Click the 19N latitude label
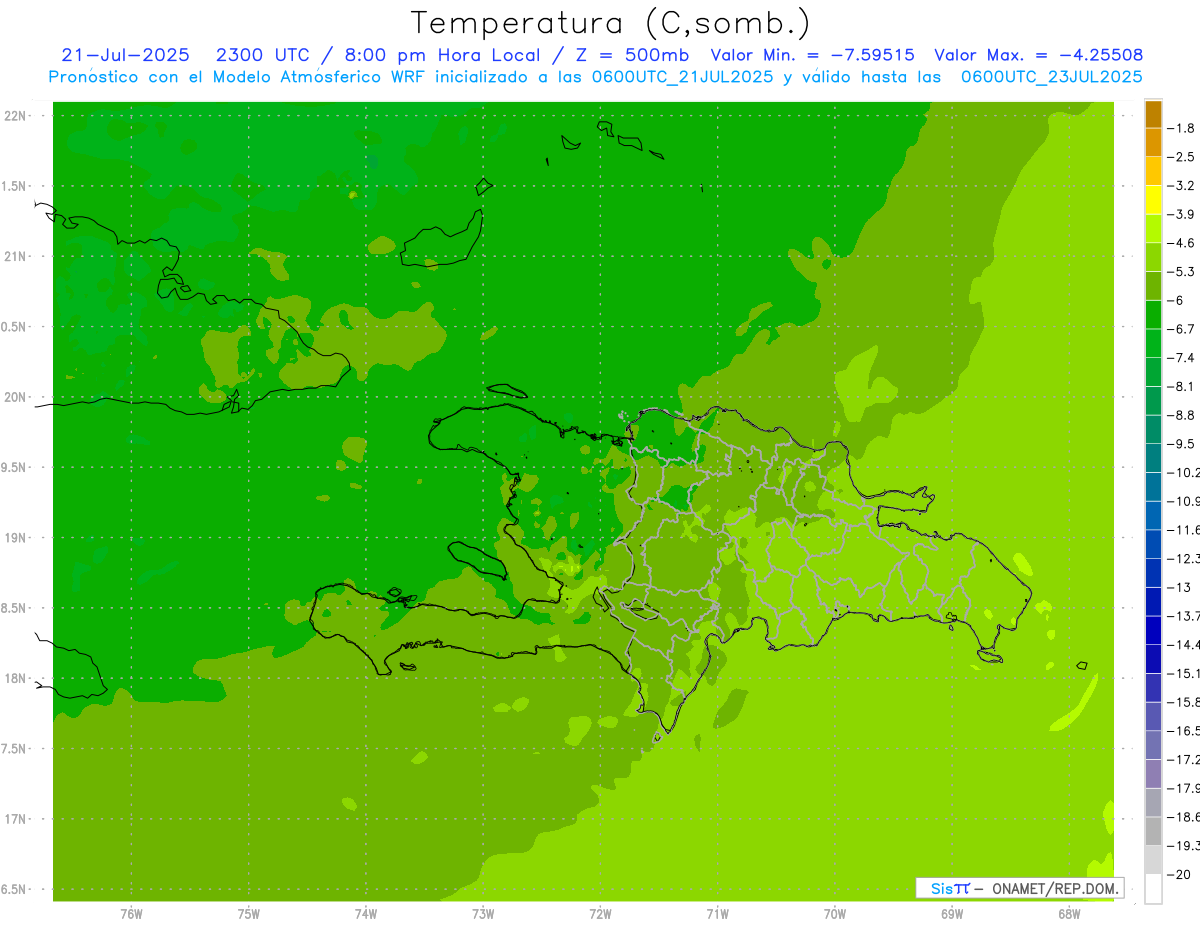1200x927 pixels. (16, 538)
